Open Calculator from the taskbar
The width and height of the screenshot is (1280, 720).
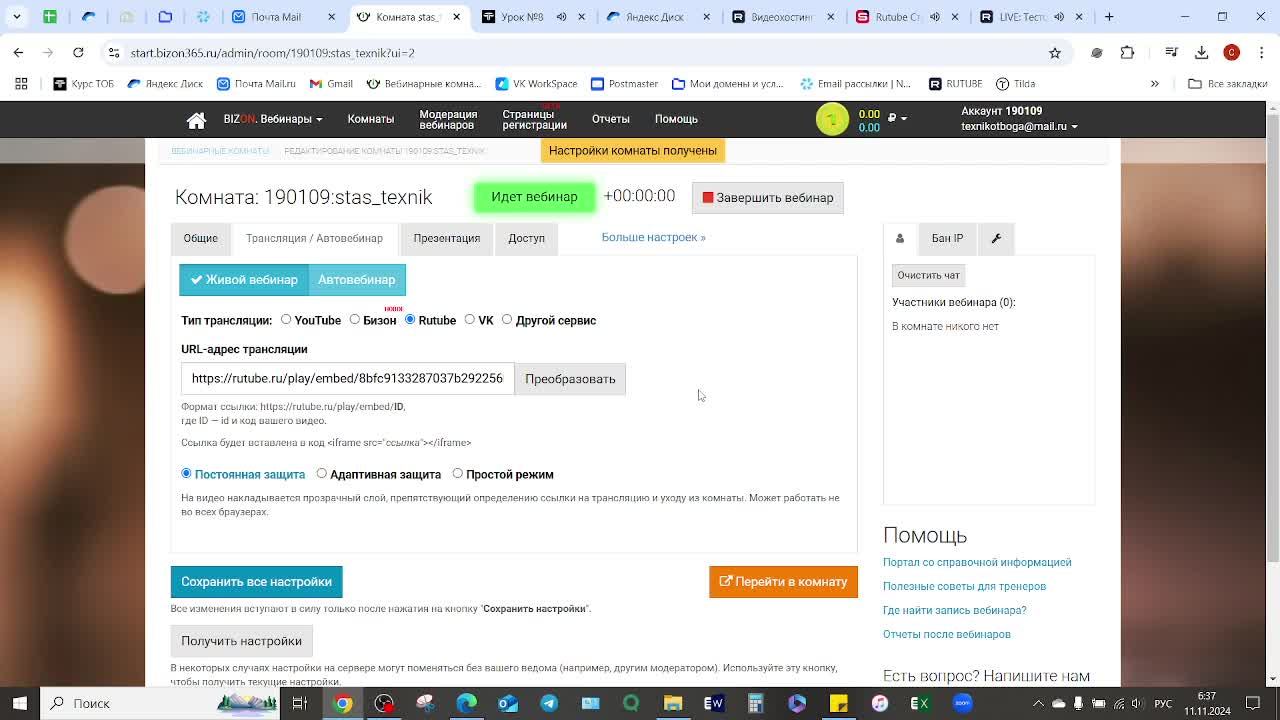pyautogui.click(x=756, y=703)
